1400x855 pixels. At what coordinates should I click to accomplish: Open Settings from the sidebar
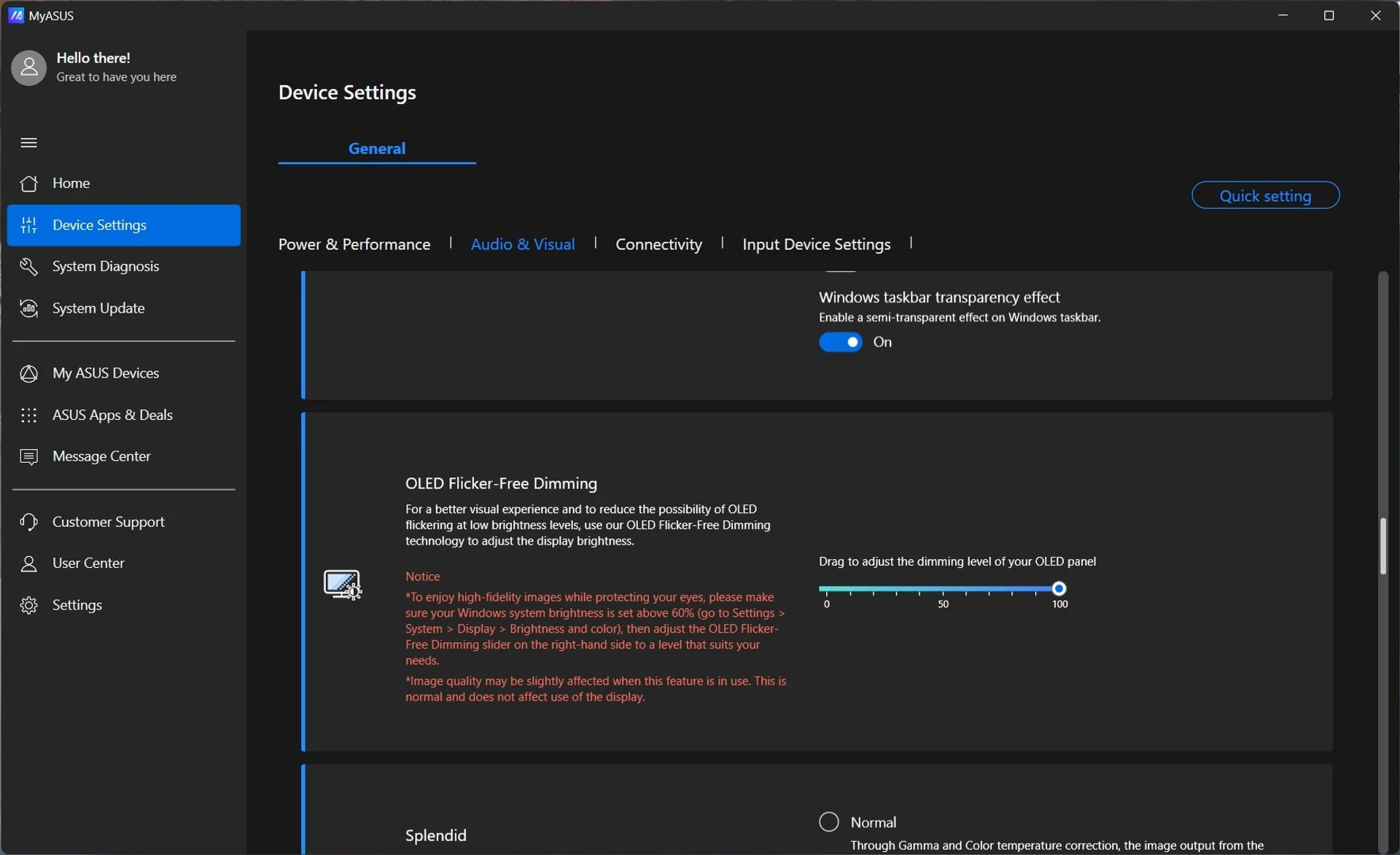pyautogui.click(x=123, y=605)
